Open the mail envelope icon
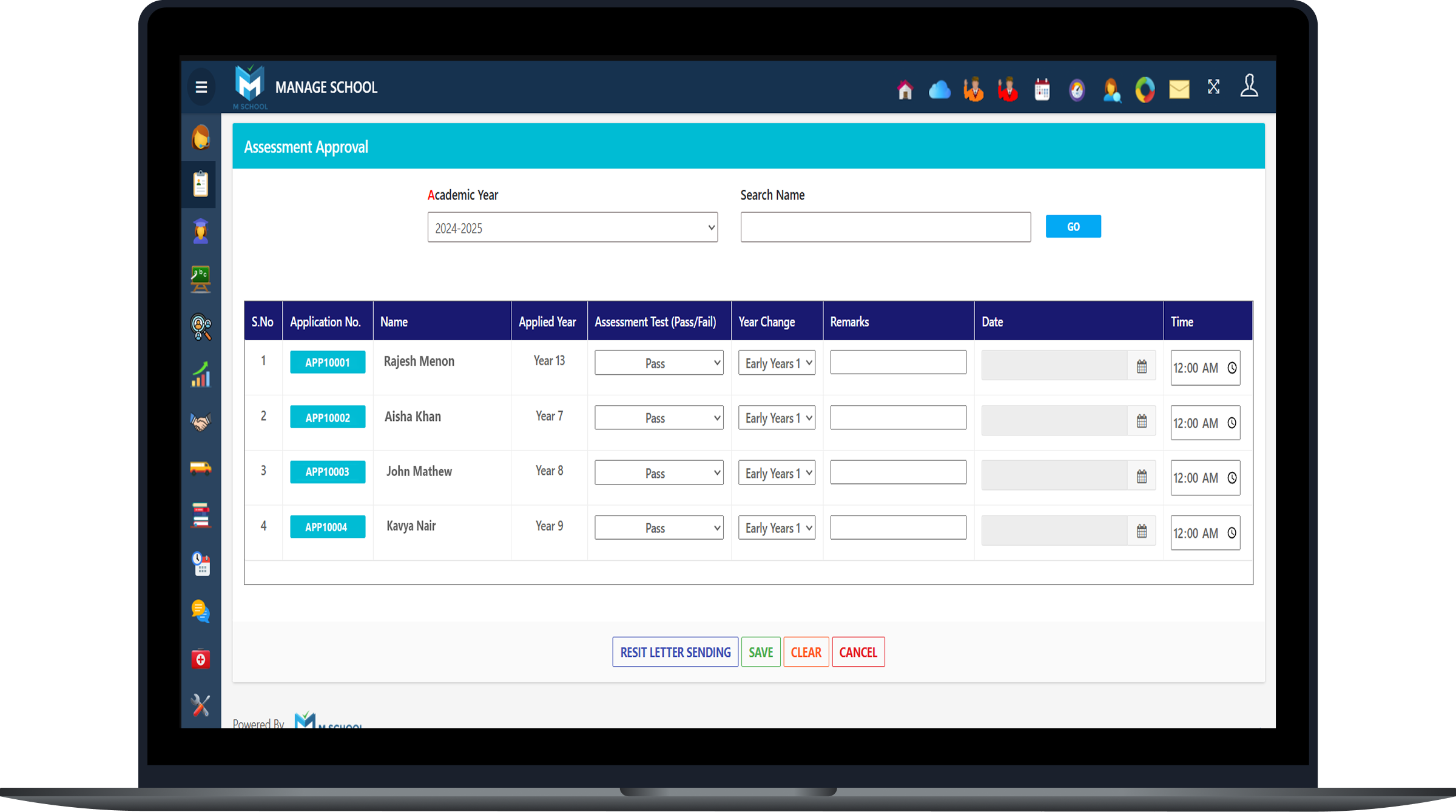The width and height of the screenshot is (1456, 812). (1179, 90)
